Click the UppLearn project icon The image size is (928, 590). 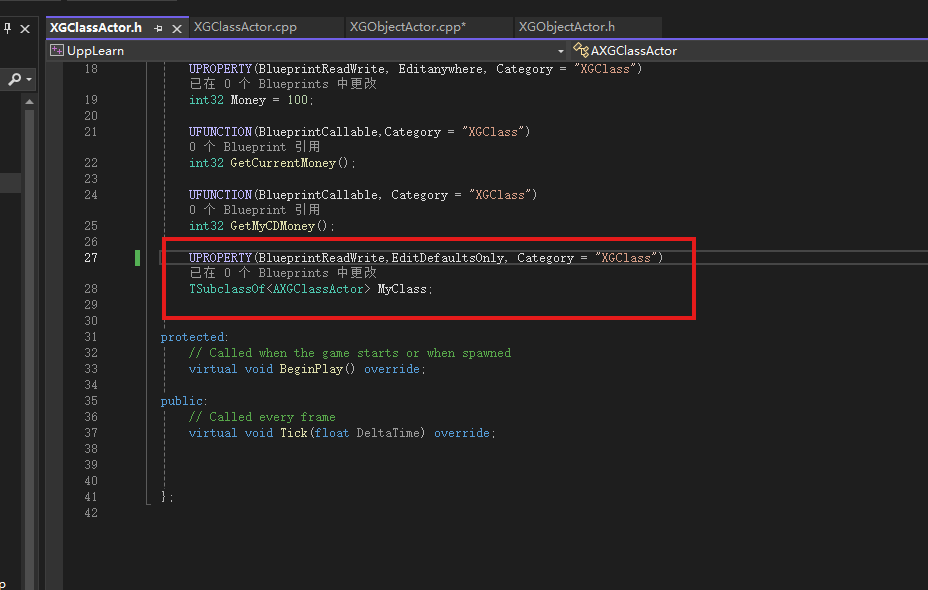tap(57, 50)
